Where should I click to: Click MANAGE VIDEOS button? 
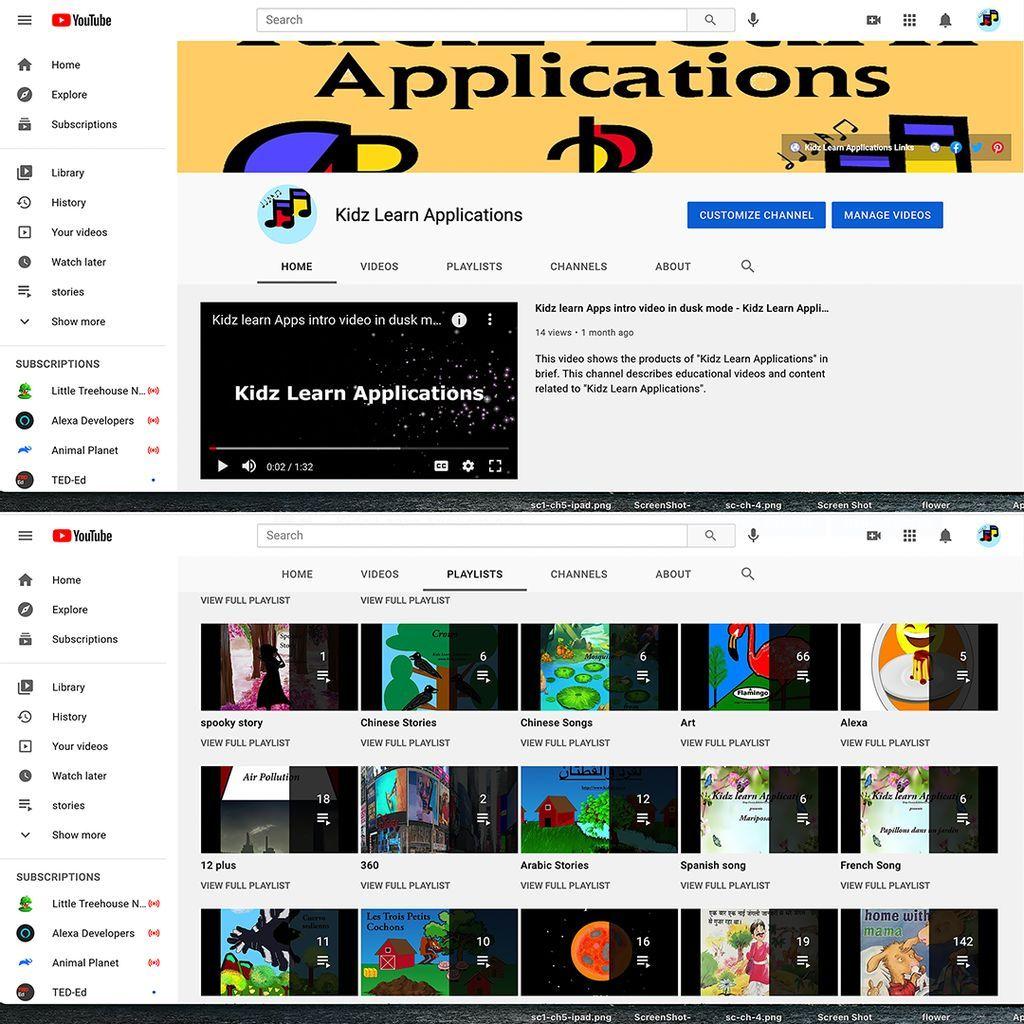(887, 215)
